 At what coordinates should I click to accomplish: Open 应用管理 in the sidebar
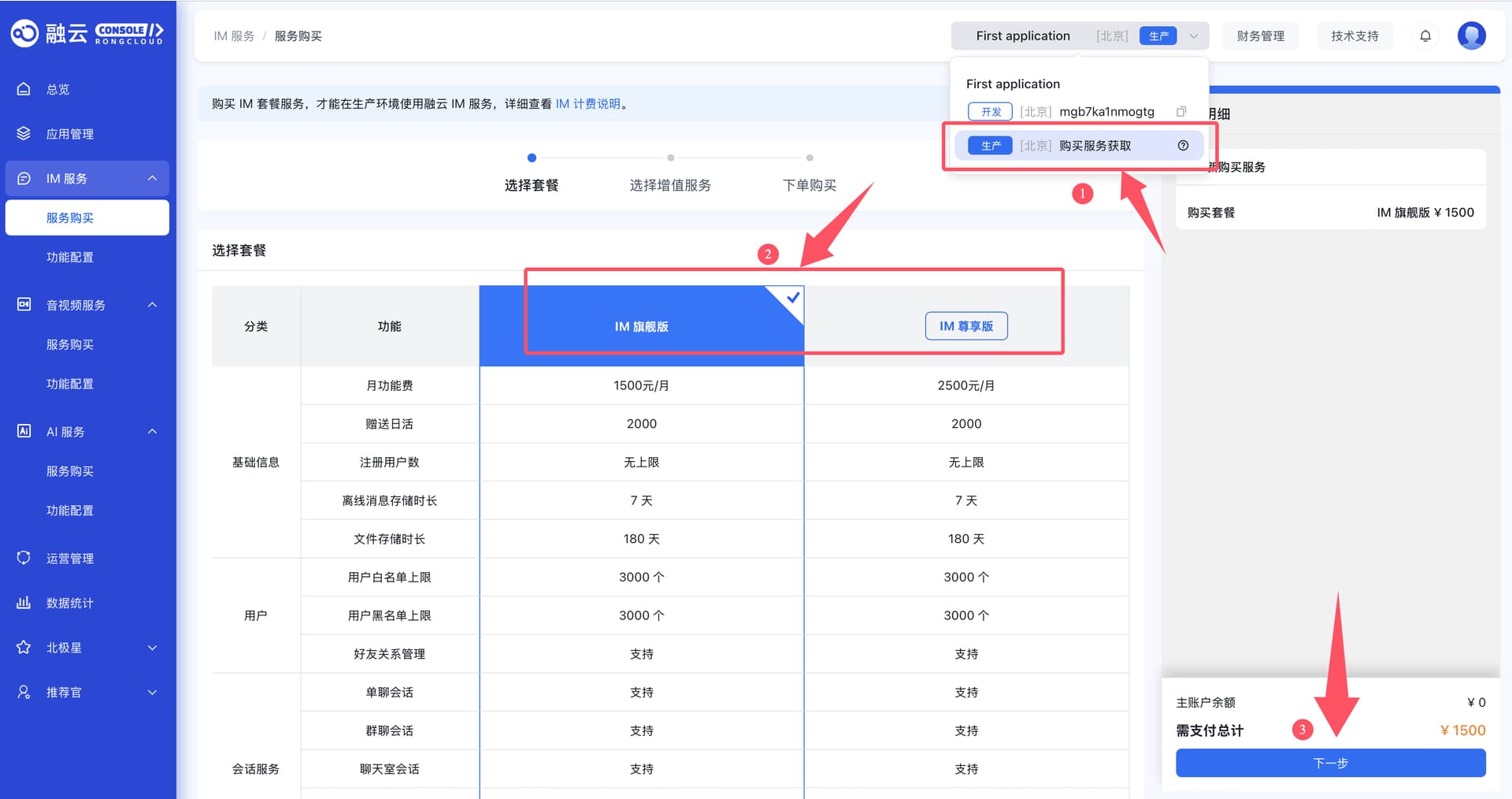(69, 134)
